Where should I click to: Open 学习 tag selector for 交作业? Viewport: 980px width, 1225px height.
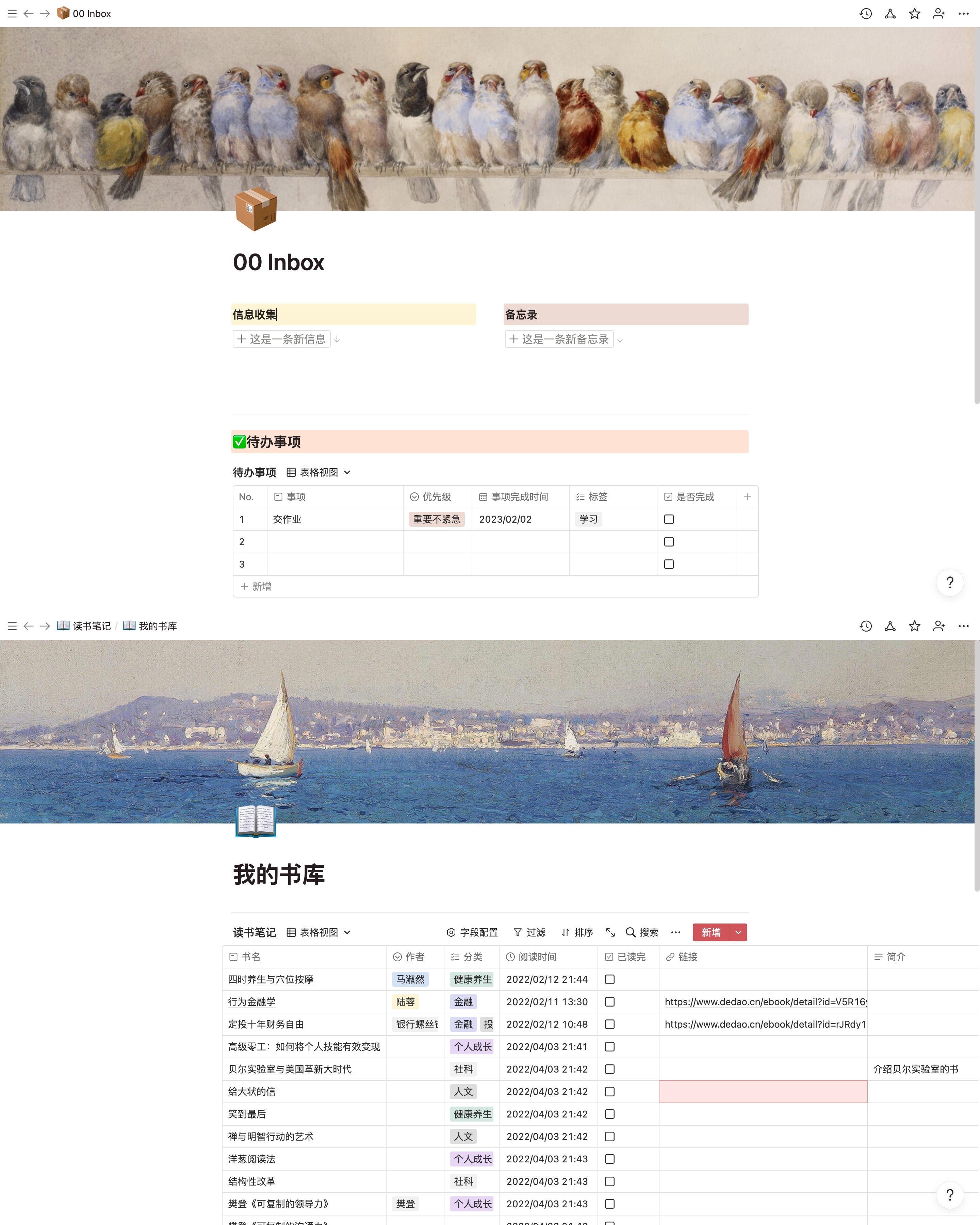click(x=588, y=519)
